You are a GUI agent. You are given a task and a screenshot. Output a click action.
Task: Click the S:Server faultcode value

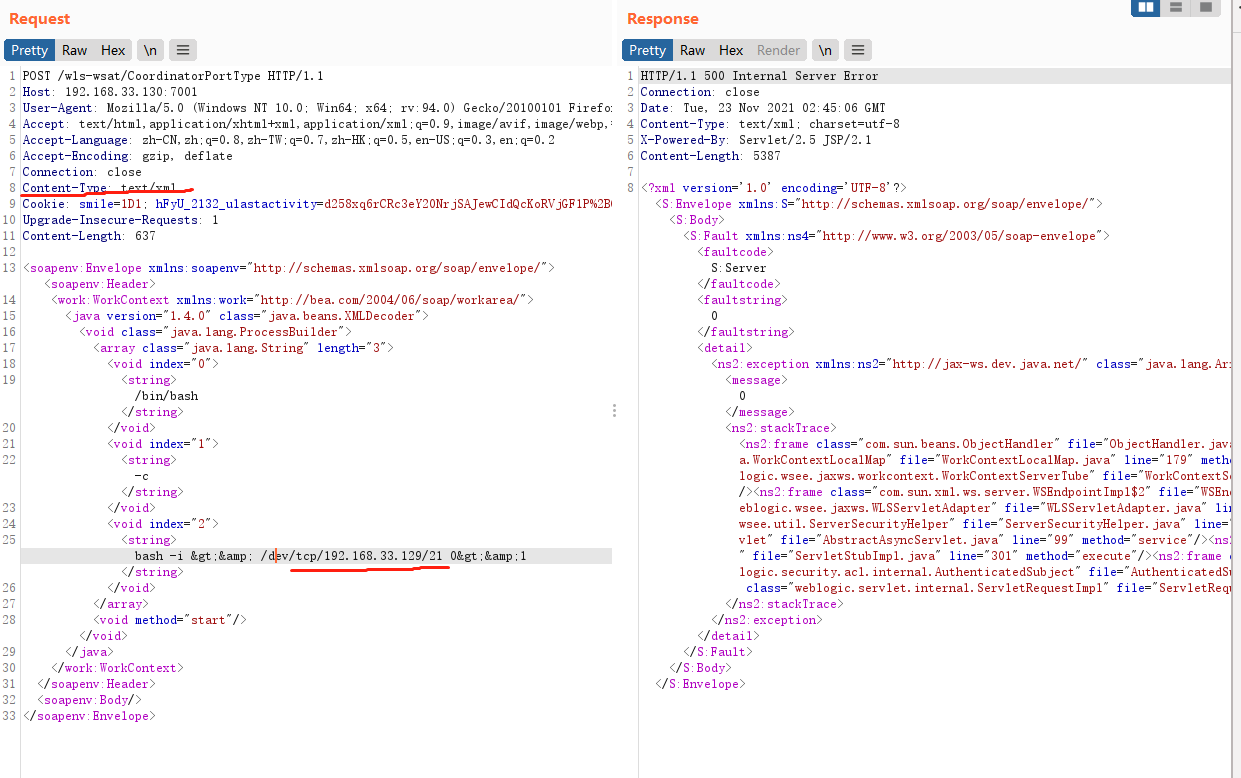coord(738,268)
